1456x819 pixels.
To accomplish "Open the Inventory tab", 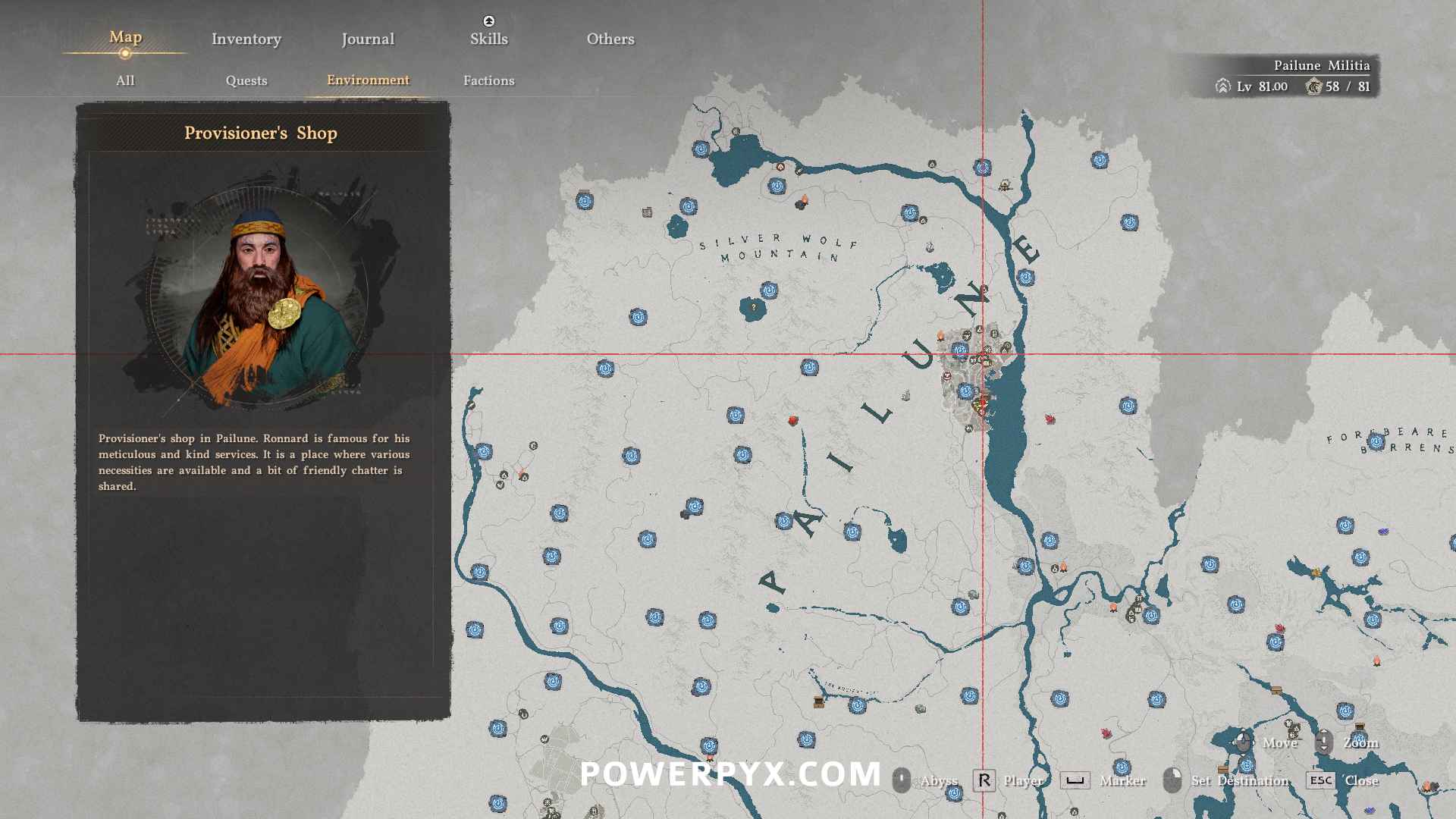I will point(246,39).
